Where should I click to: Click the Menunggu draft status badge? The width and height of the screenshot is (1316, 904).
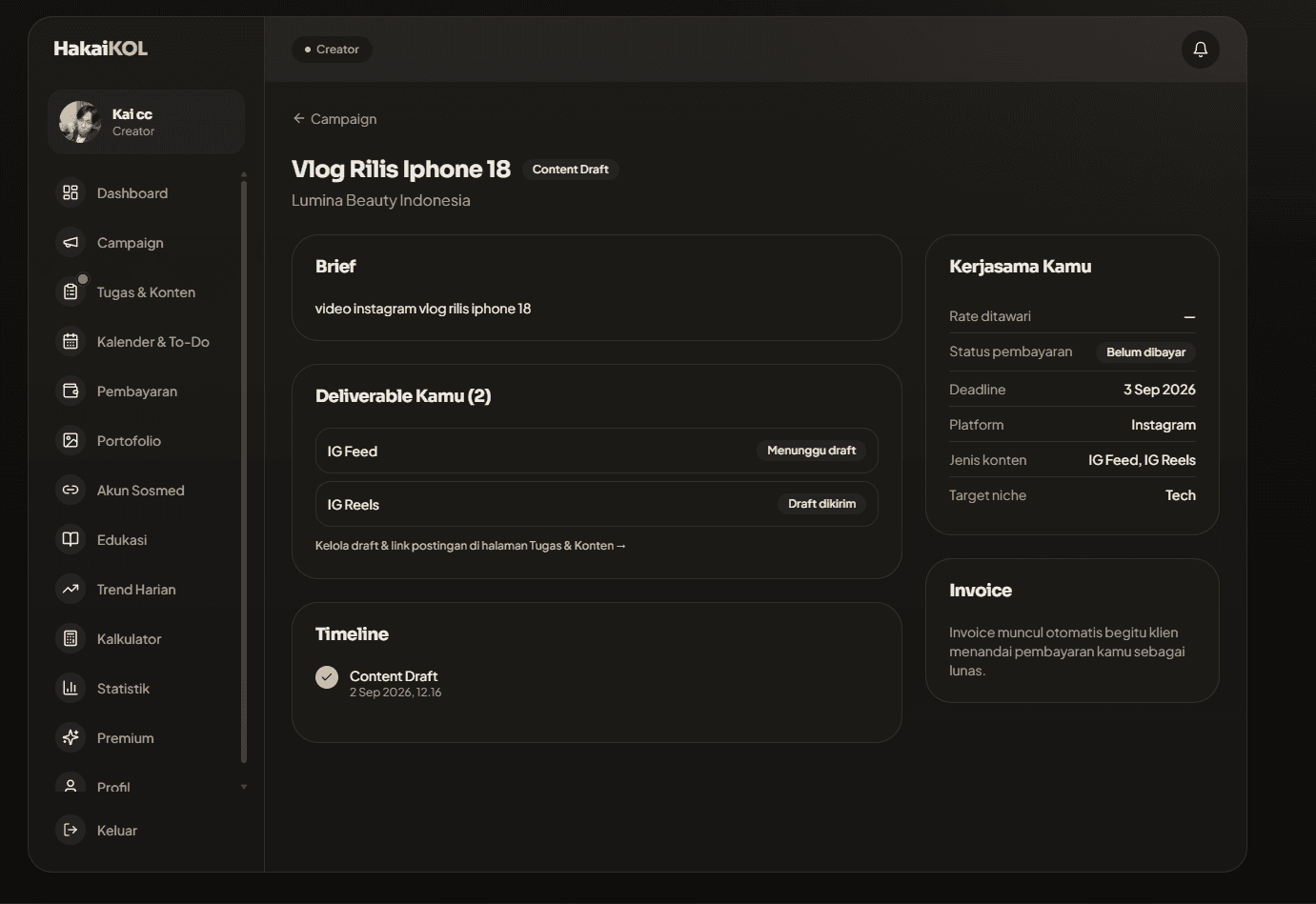coord(811,451)
